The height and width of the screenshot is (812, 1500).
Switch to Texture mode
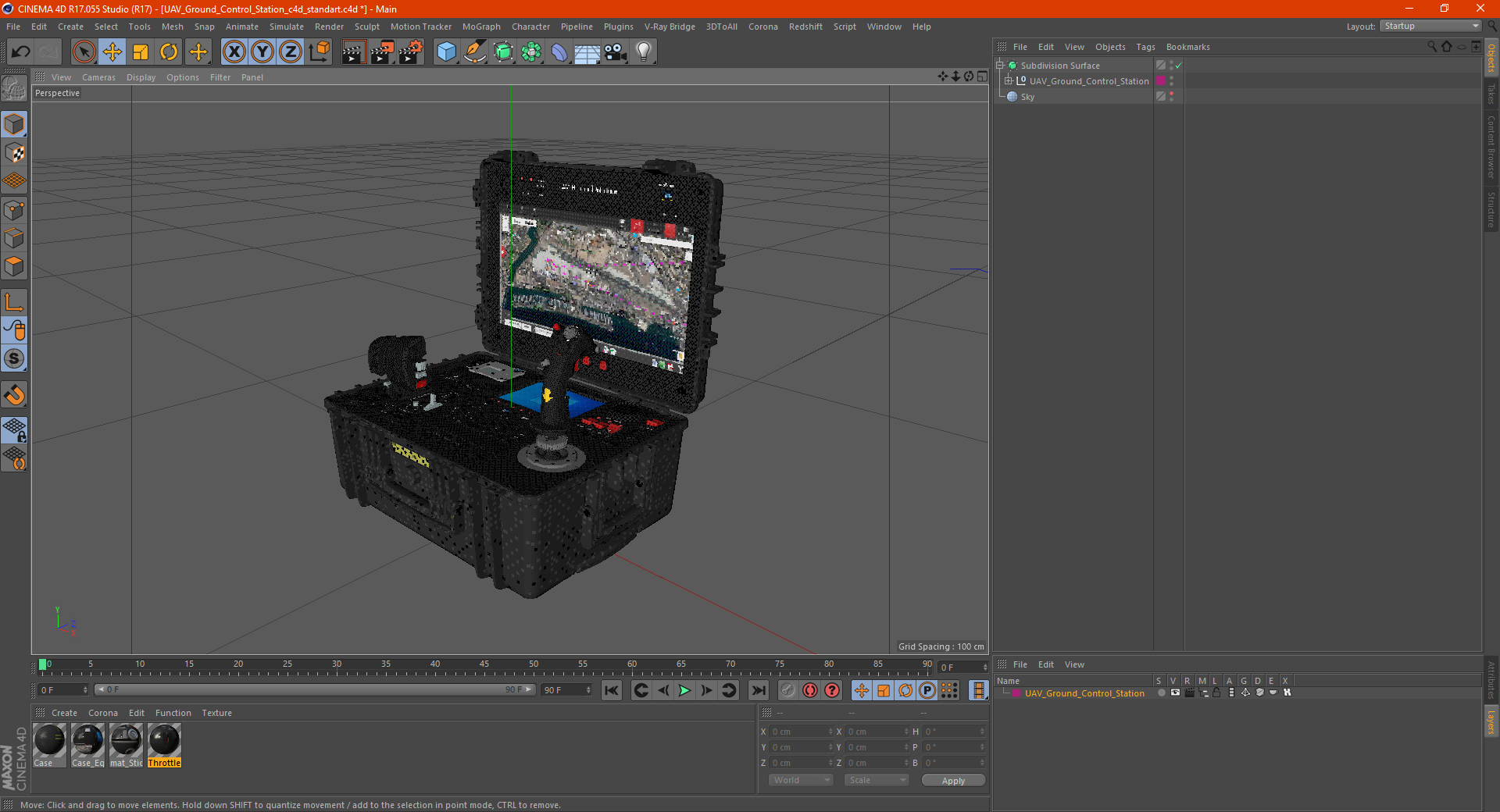(x=14, y=153)
